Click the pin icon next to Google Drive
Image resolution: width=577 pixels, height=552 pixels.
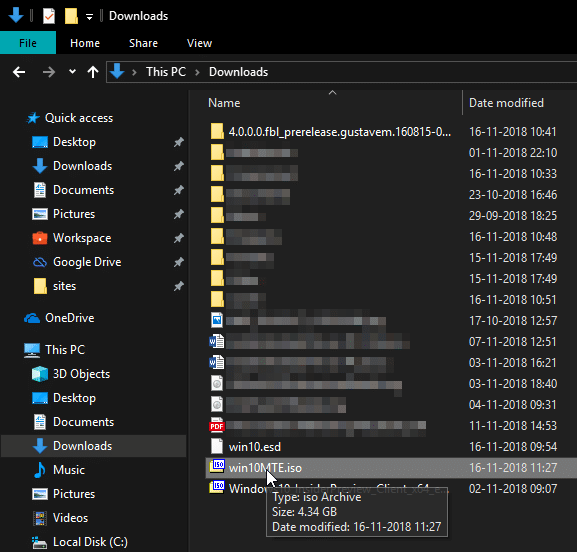pos(179,262)
